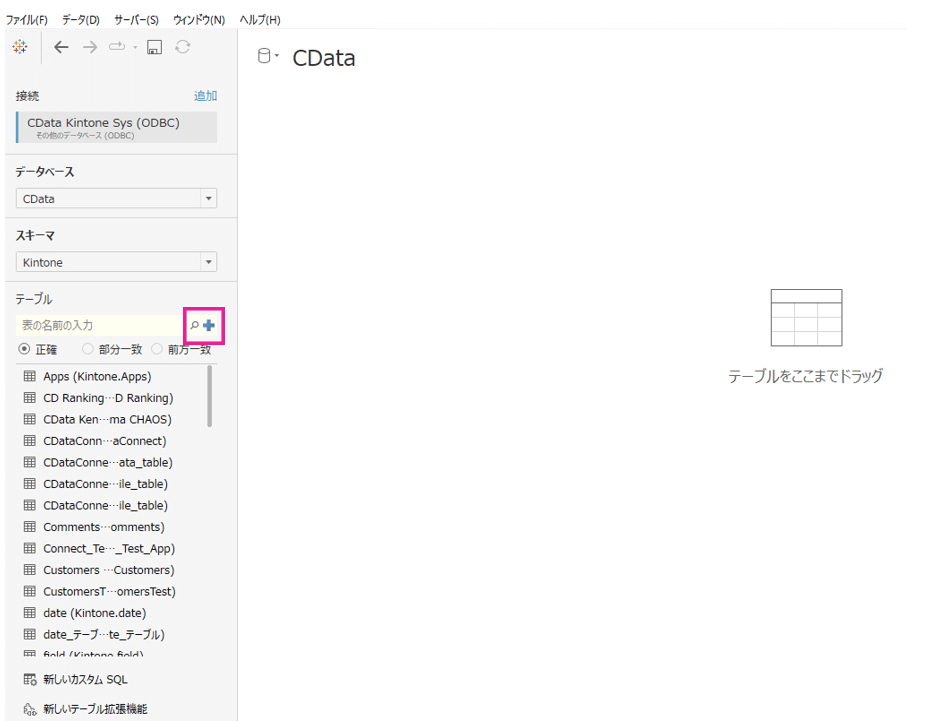Click the Comments table grid icon

(30, 527)
